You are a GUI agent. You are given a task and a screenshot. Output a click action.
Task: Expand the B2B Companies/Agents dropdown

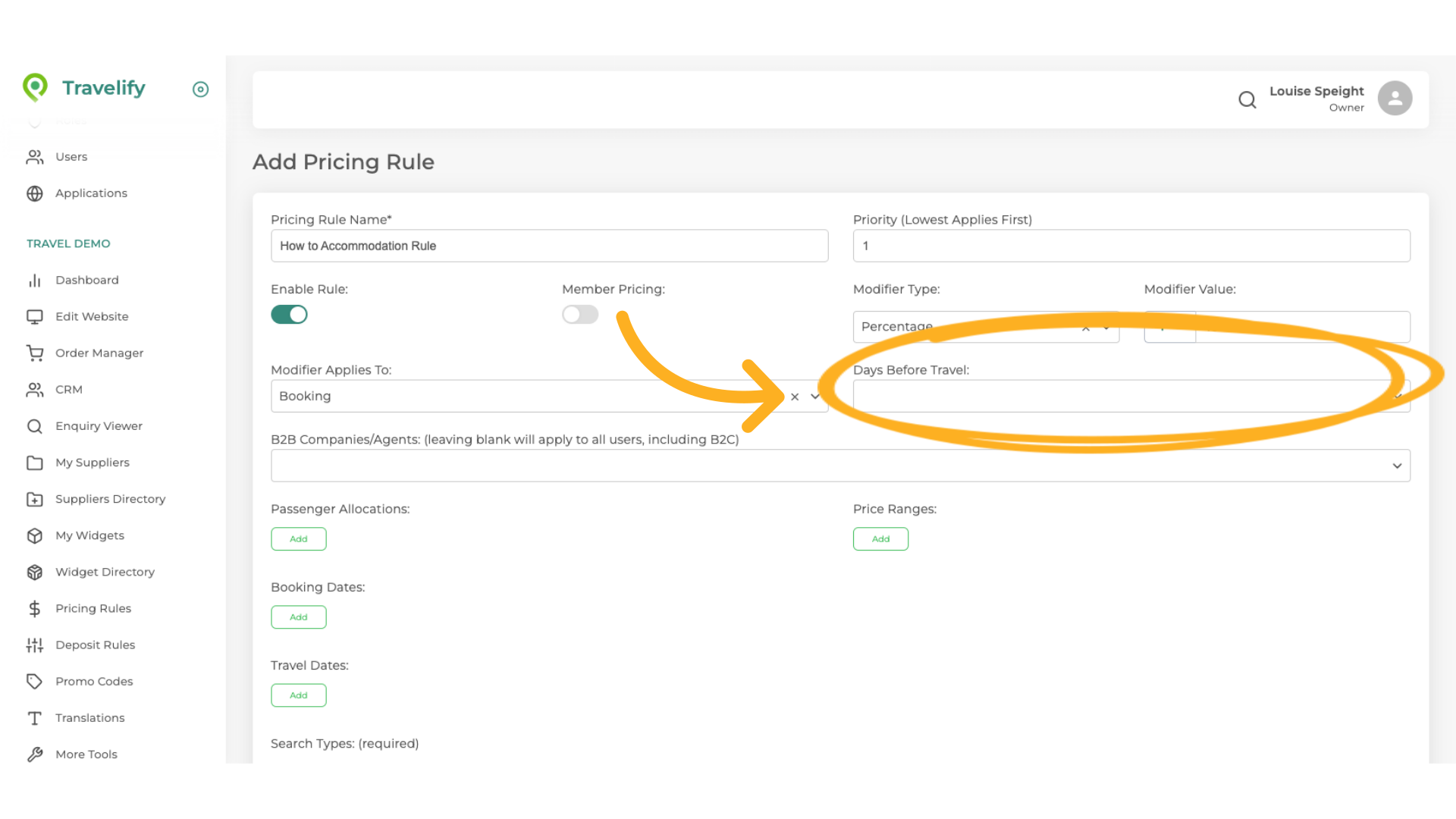pos(1396,466)
